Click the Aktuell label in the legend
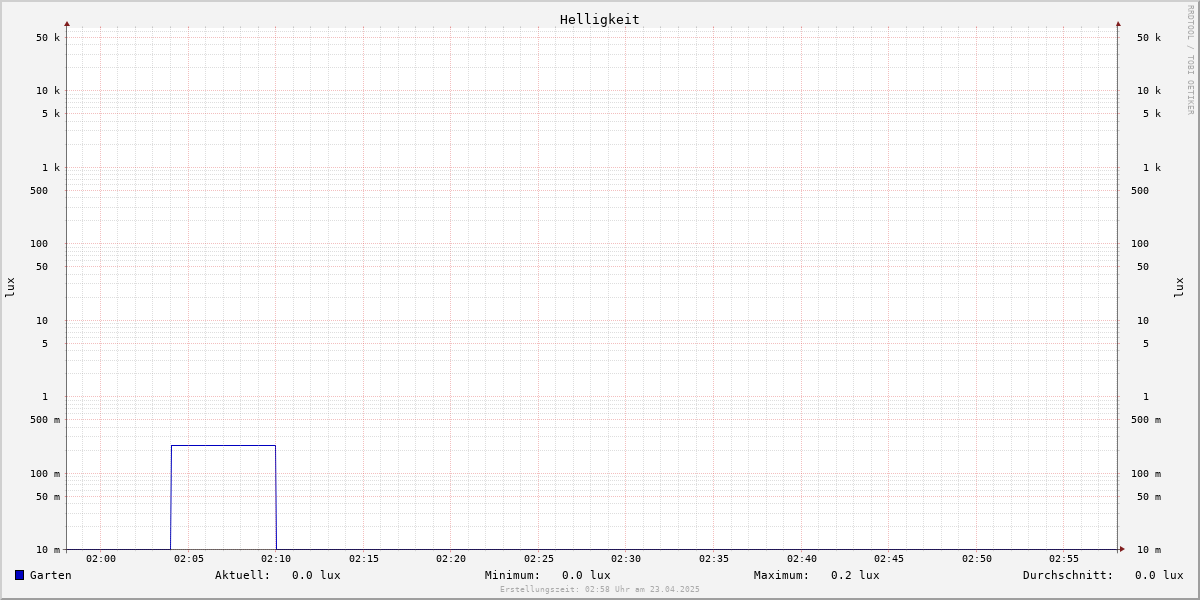1200x600 pixels. point(242,575)
